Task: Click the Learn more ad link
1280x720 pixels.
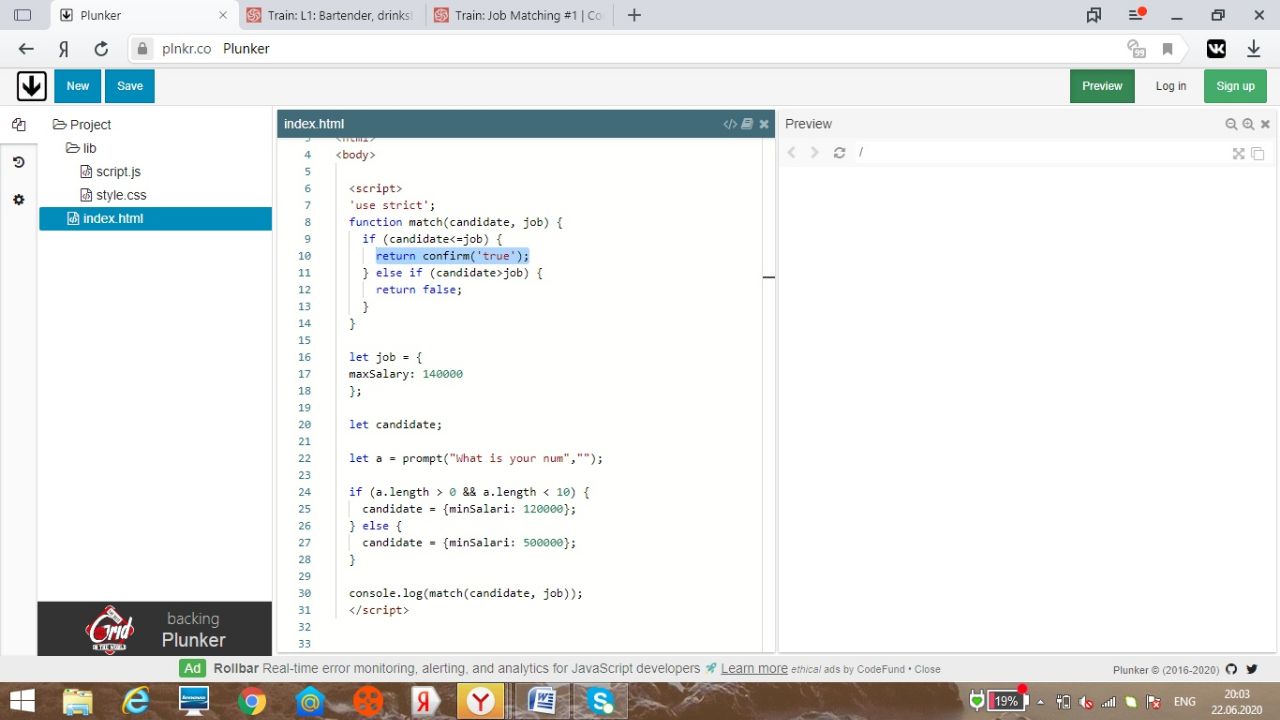Action: point(754,668)
